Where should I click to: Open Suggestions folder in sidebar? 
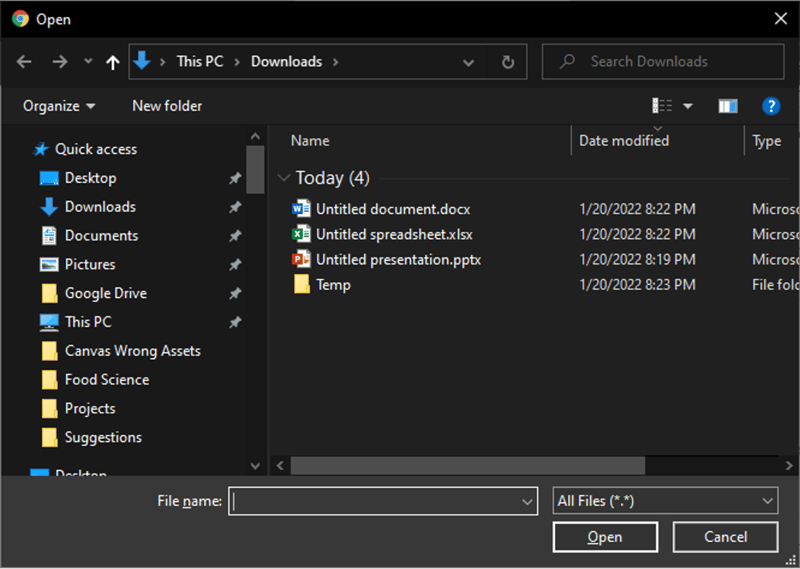(103, 438)
